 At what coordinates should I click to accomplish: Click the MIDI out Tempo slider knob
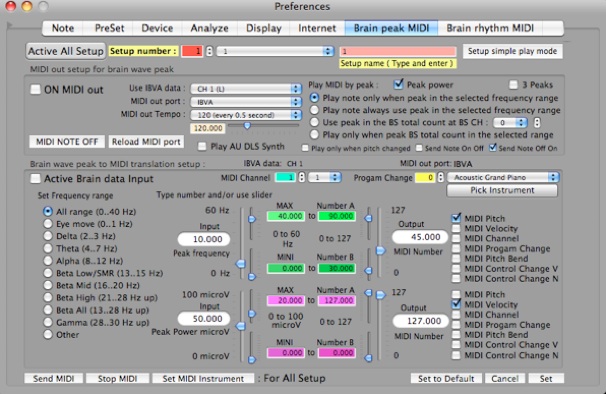click(x=247, y=125)
